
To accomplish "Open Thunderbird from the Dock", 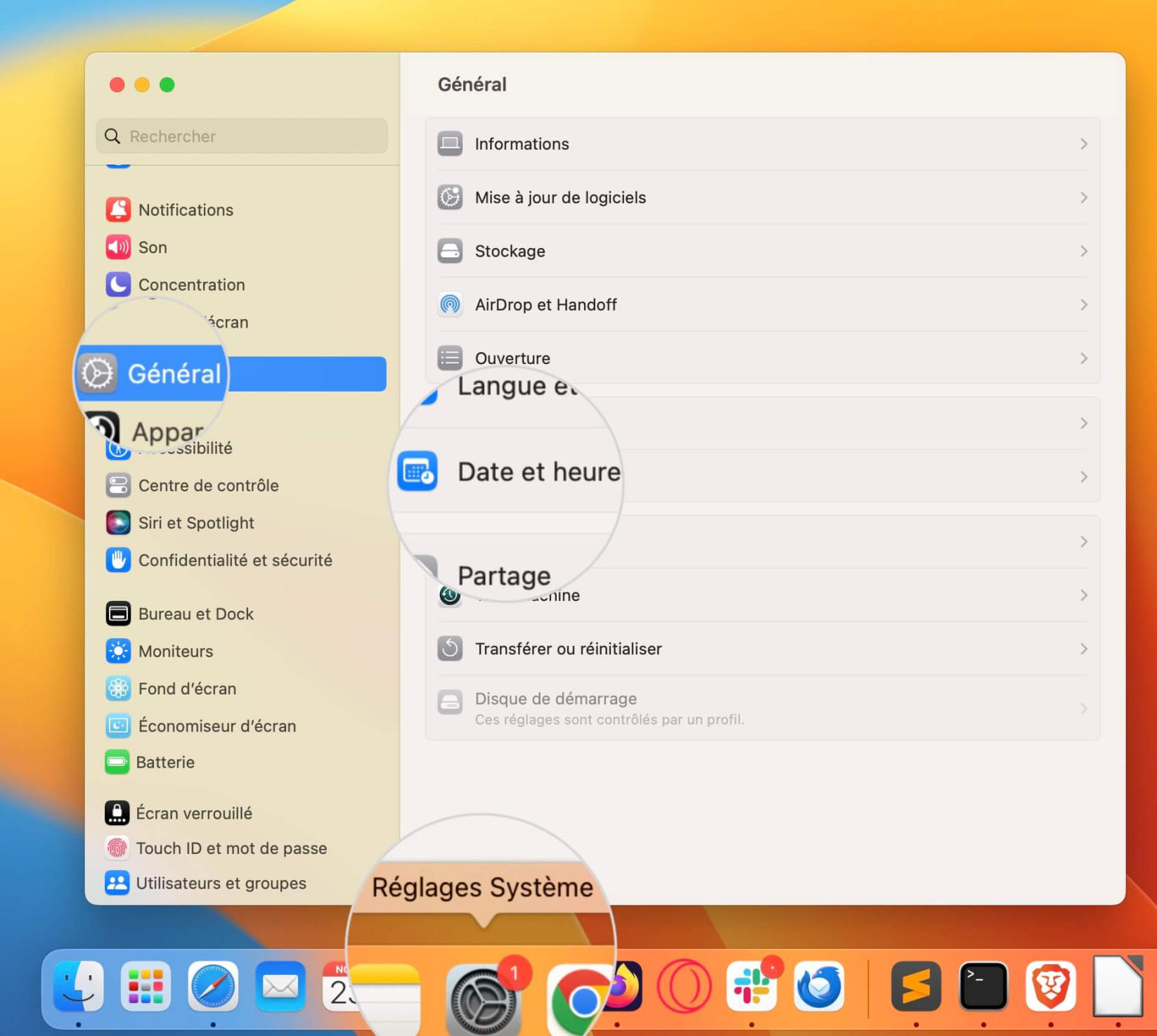I will tap(819, 985).
